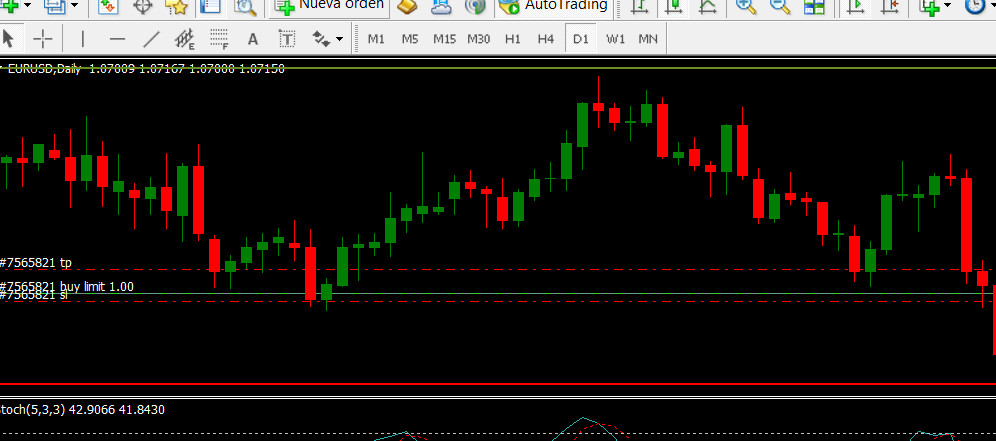Select the vertical line drawing tool

click(83, 39)
